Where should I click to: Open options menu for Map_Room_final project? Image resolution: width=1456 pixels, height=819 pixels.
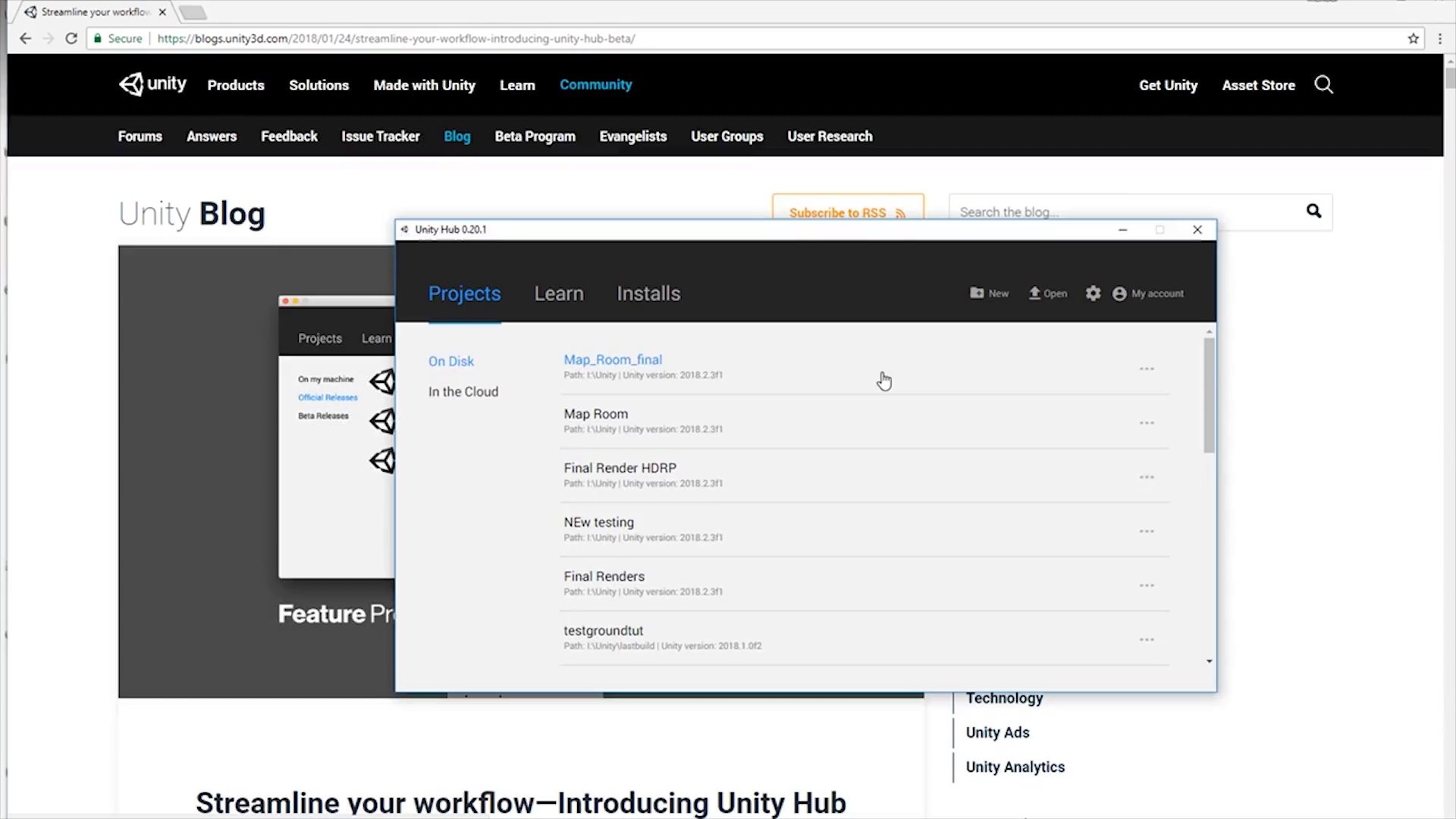pos(1147,369)
